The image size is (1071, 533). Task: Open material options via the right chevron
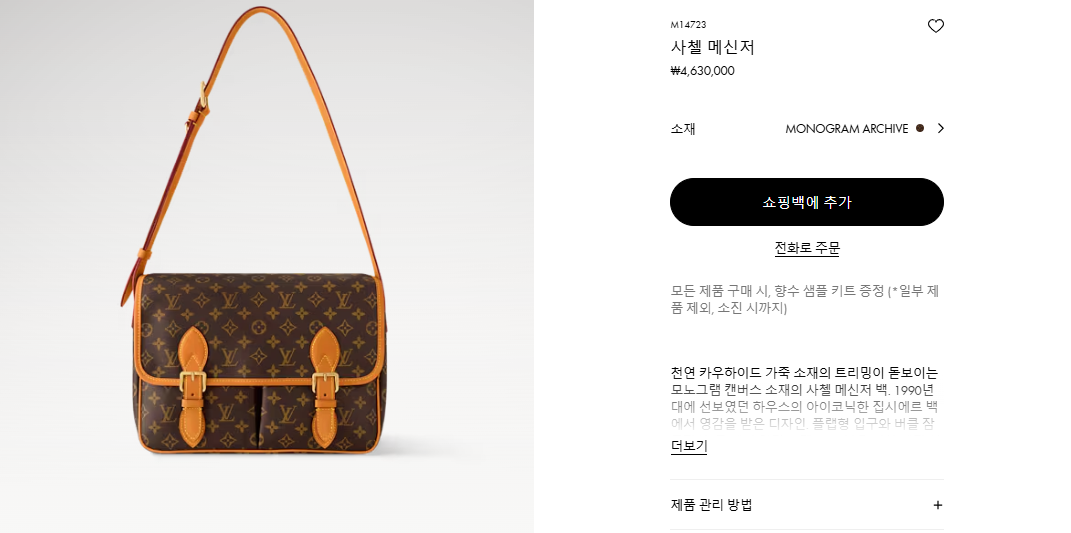click(x=941, y=128)
